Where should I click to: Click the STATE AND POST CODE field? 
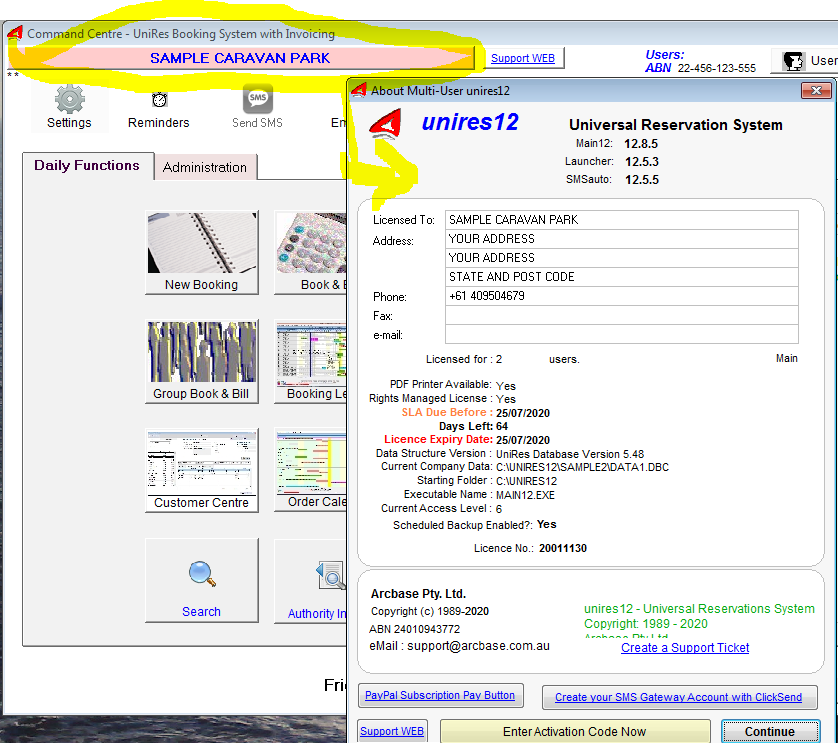point(622,277)
